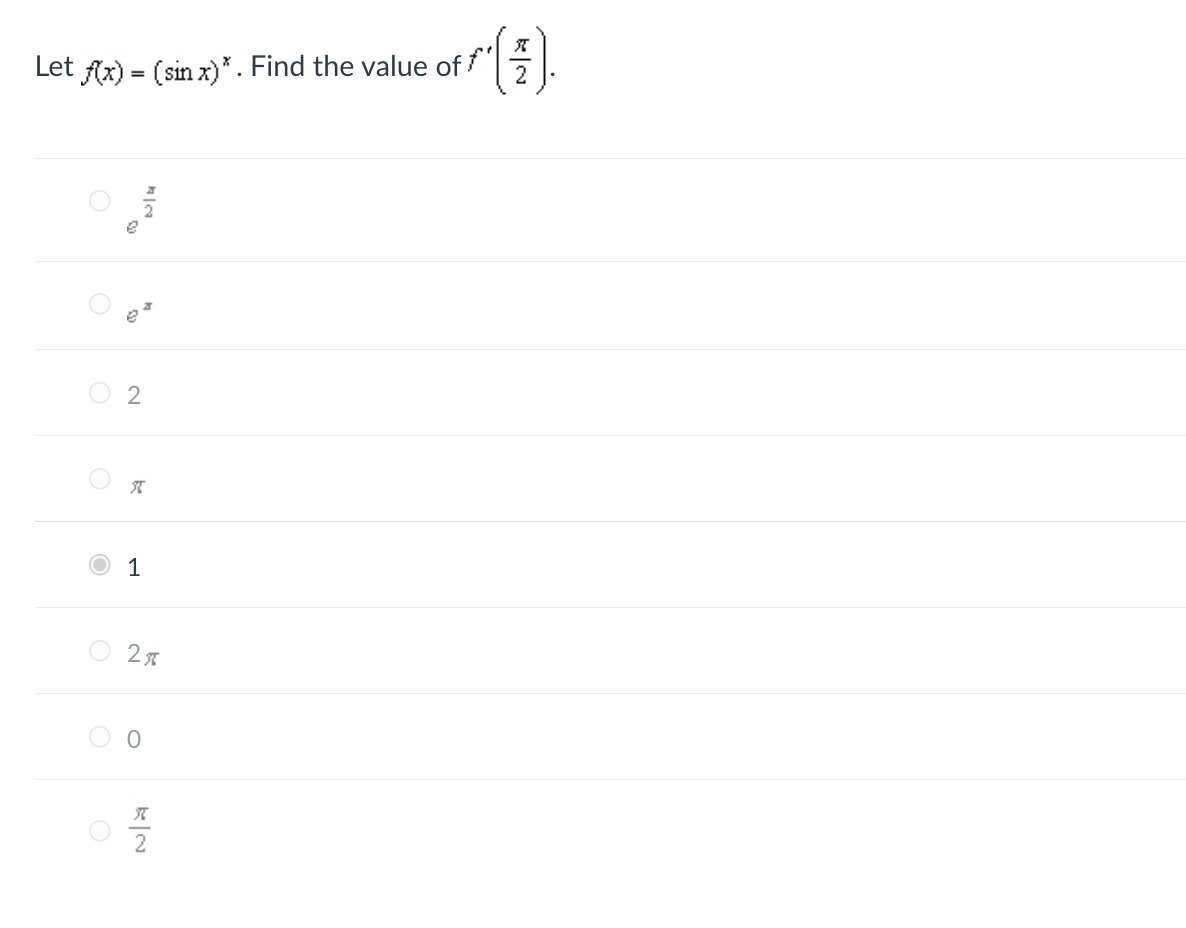Select the answer option π
1186x928 pixels.
pyautogui.click(x=100, y=478)
